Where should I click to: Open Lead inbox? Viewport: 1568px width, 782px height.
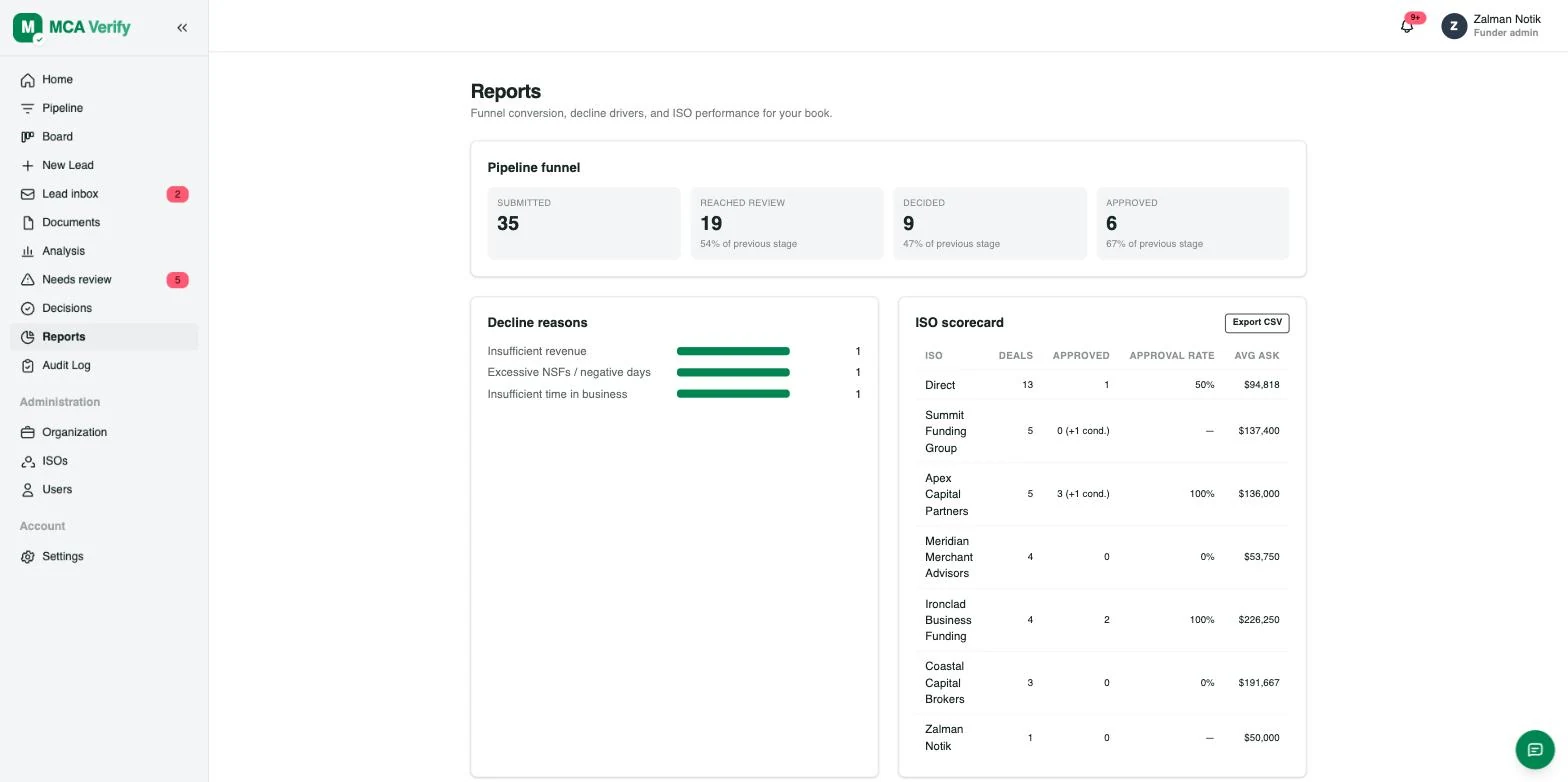104,194
